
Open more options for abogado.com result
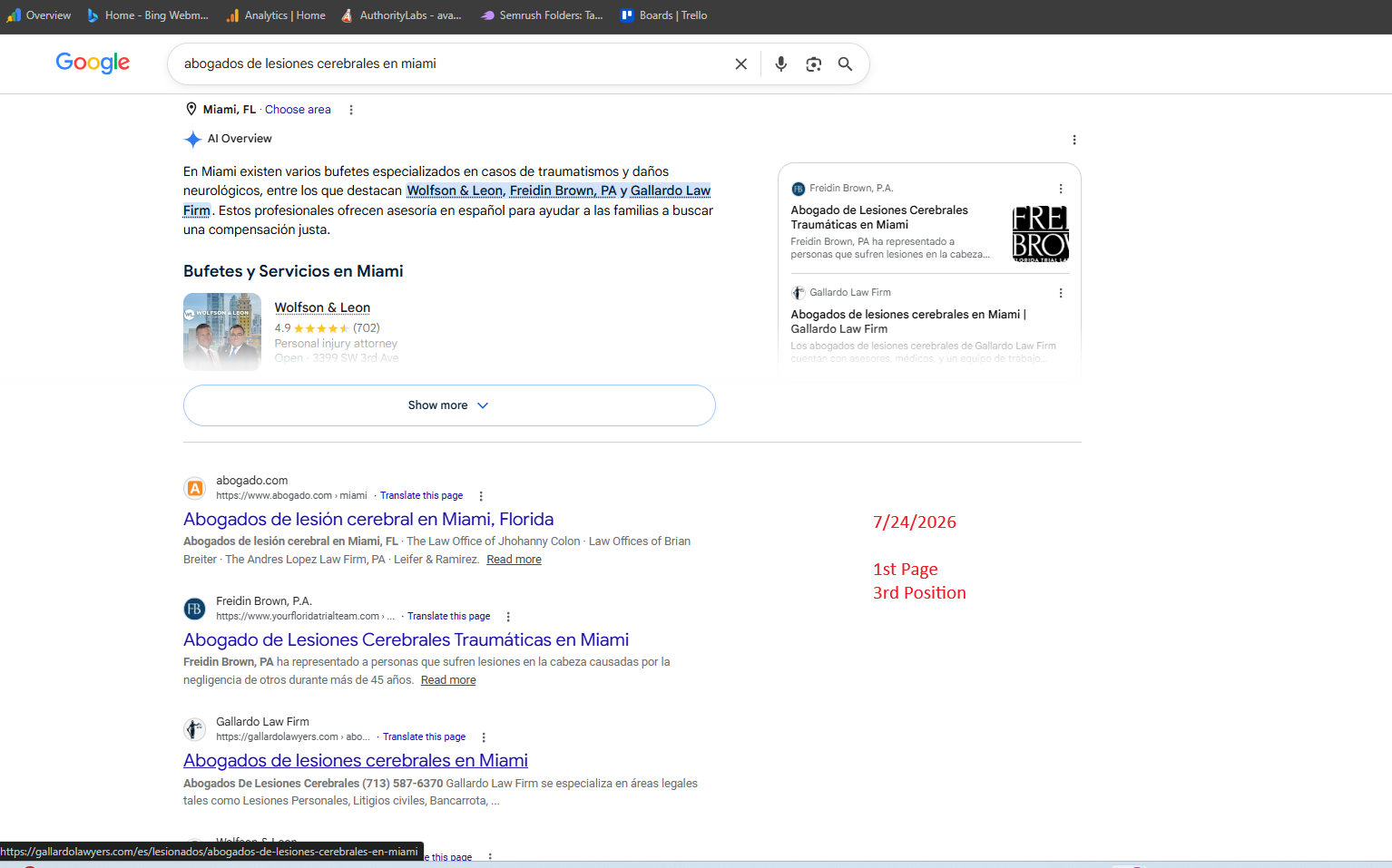481,496
